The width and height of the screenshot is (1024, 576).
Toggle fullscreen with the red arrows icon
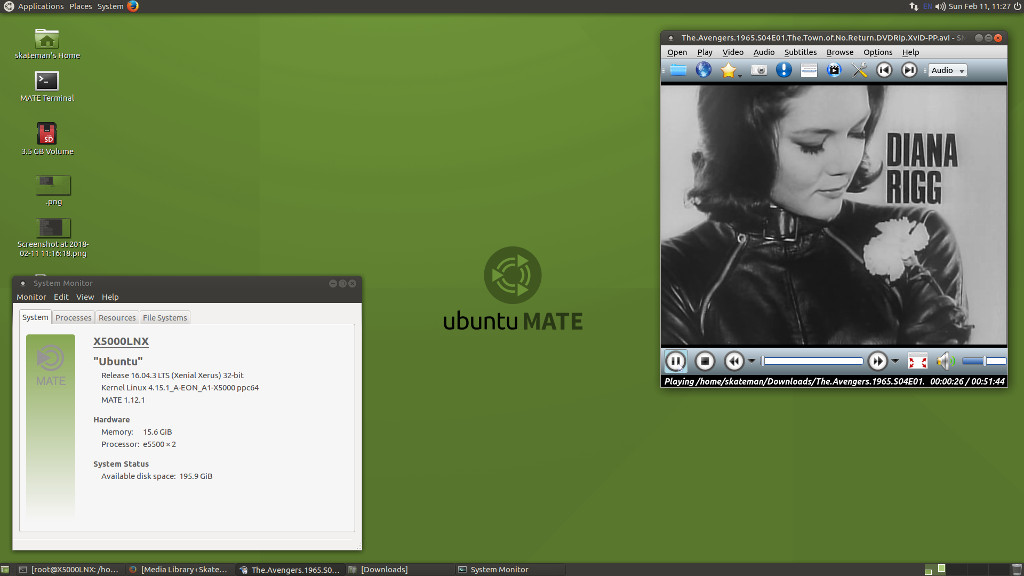[x=918, y=361]
